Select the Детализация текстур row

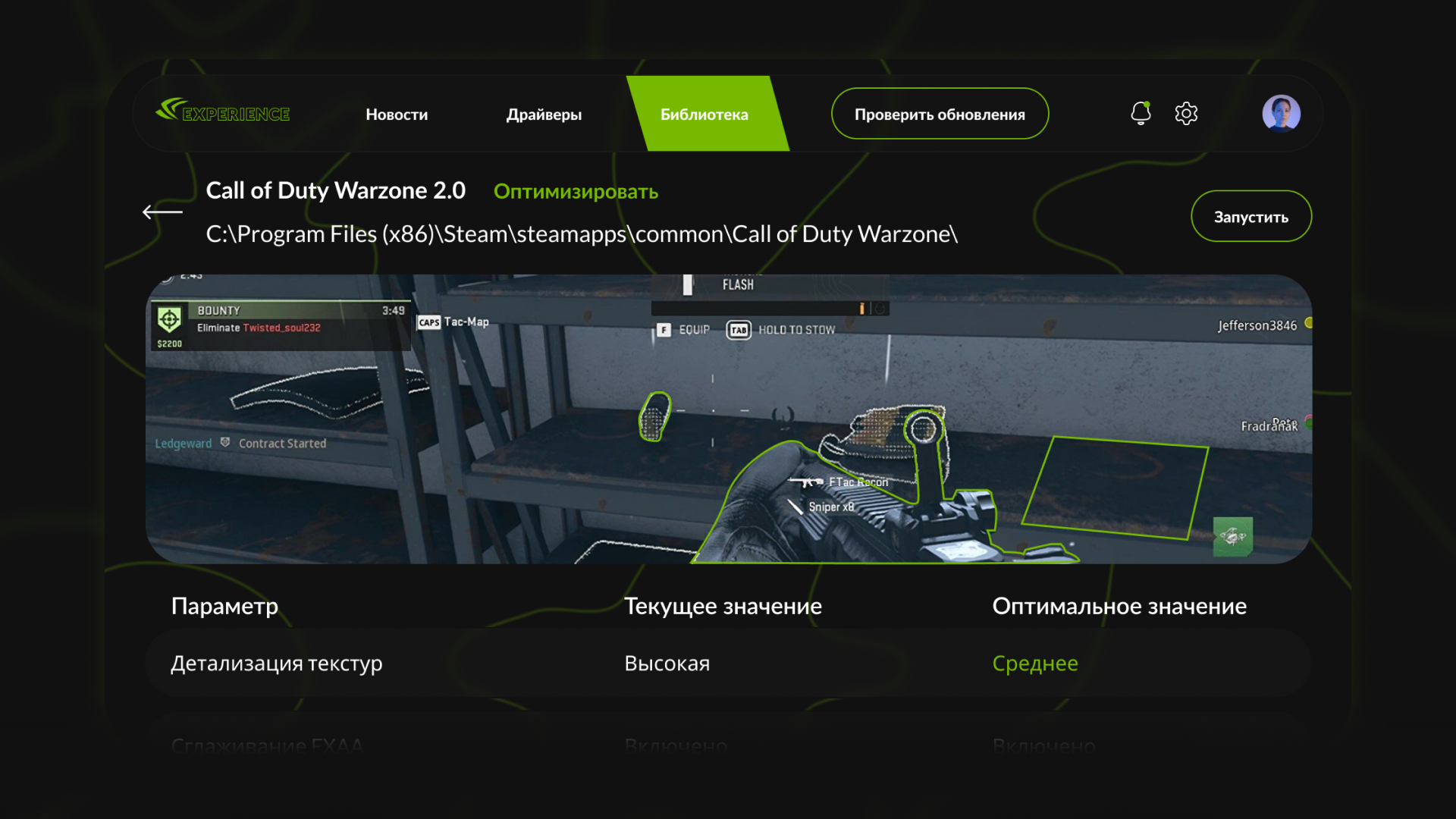click(276, 664)
